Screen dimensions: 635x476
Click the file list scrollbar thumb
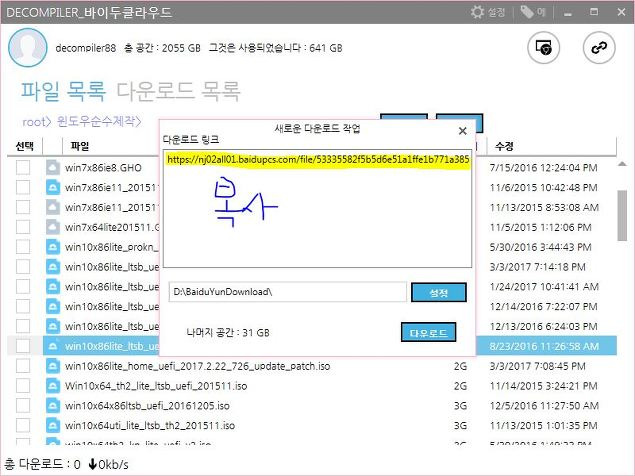tap(622, 216)
